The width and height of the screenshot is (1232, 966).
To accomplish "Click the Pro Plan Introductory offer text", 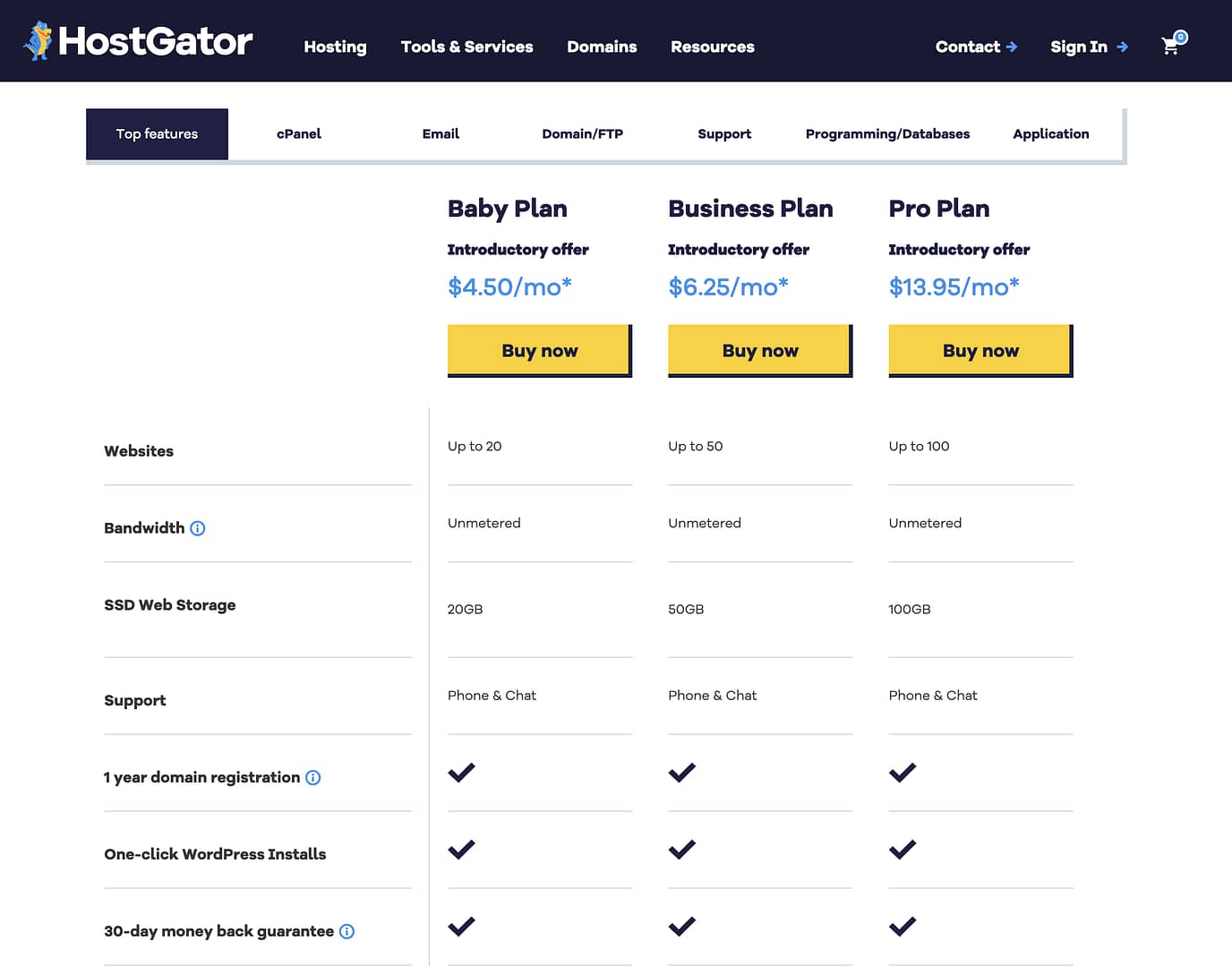I will tap(960, 249).
